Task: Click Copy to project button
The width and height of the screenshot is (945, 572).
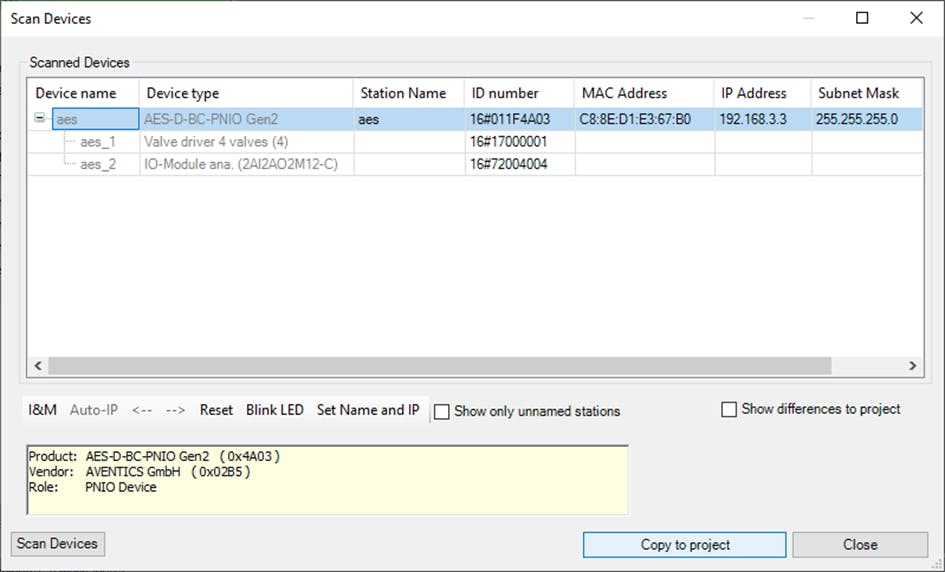Action: tap(685, 545)
